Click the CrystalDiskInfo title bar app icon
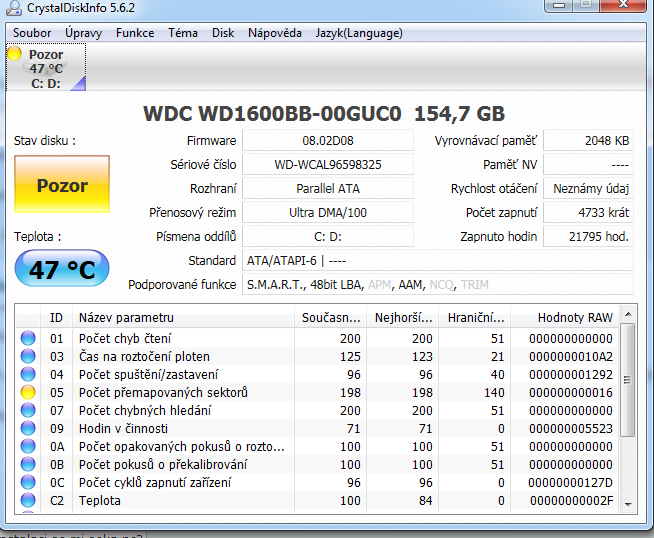Viewport: 654px width, 538px height. (14, 8)
